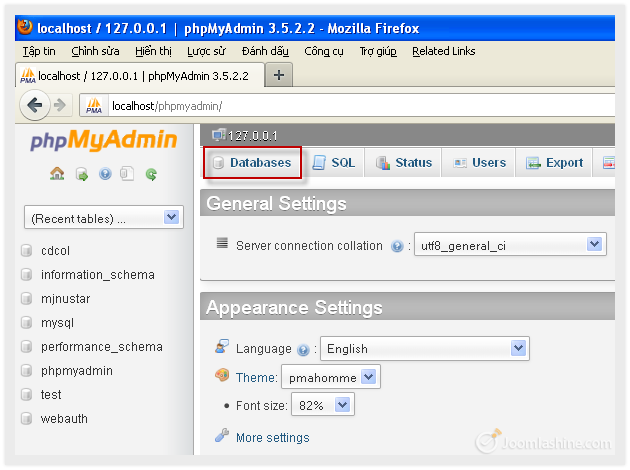Click the localhost/phpmyadmin address bar
The image size is (630, 470).
[348, 106]
